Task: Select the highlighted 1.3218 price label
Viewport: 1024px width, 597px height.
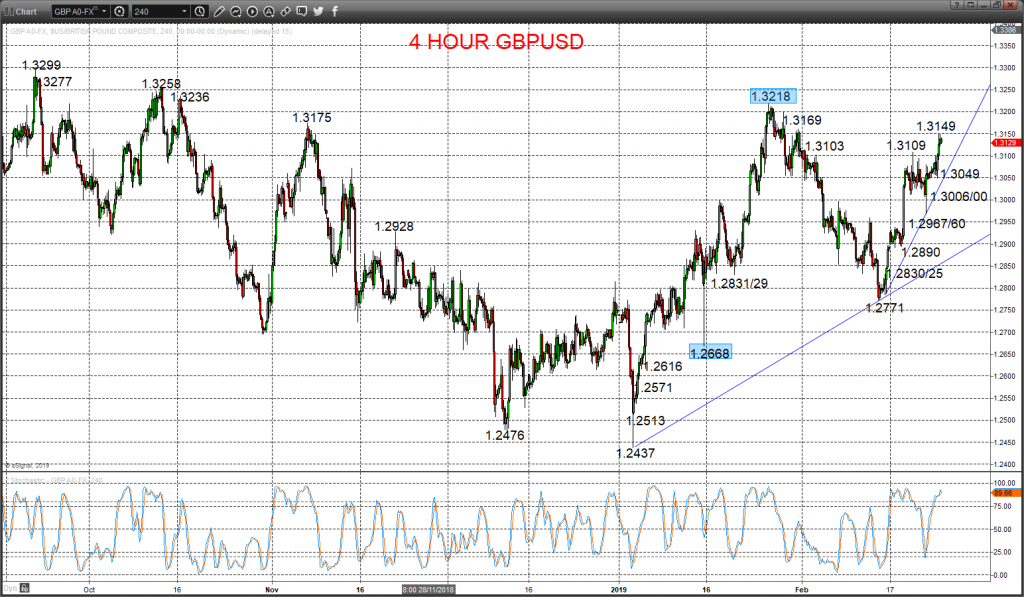Action: point(773,96)
